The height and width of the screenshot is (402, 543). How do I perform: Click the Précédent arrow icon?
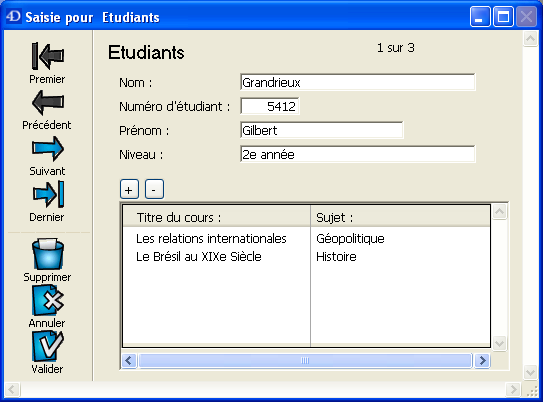(x=48, y=103)
